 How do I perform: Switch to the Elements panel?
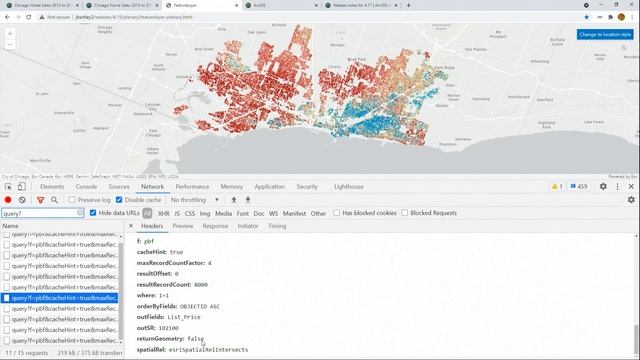tap(52, 187)
